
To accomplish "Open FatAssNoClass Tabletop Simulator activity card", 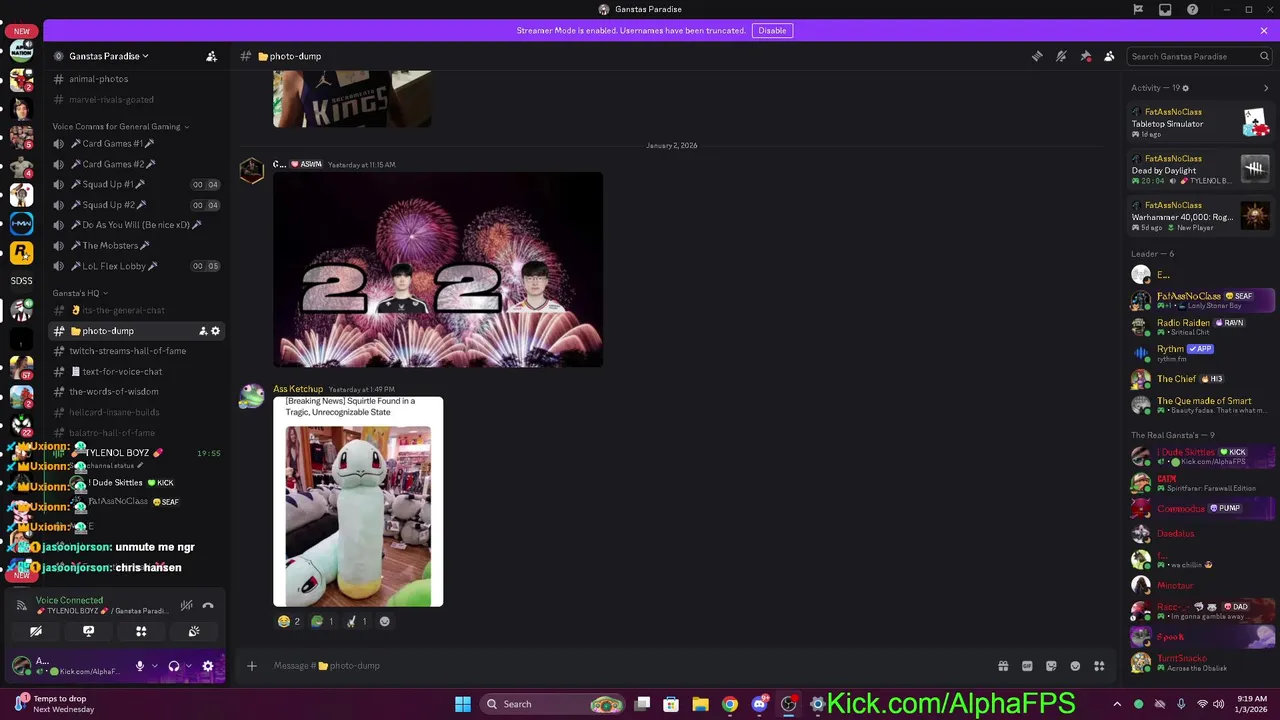I will (1200, 123).
